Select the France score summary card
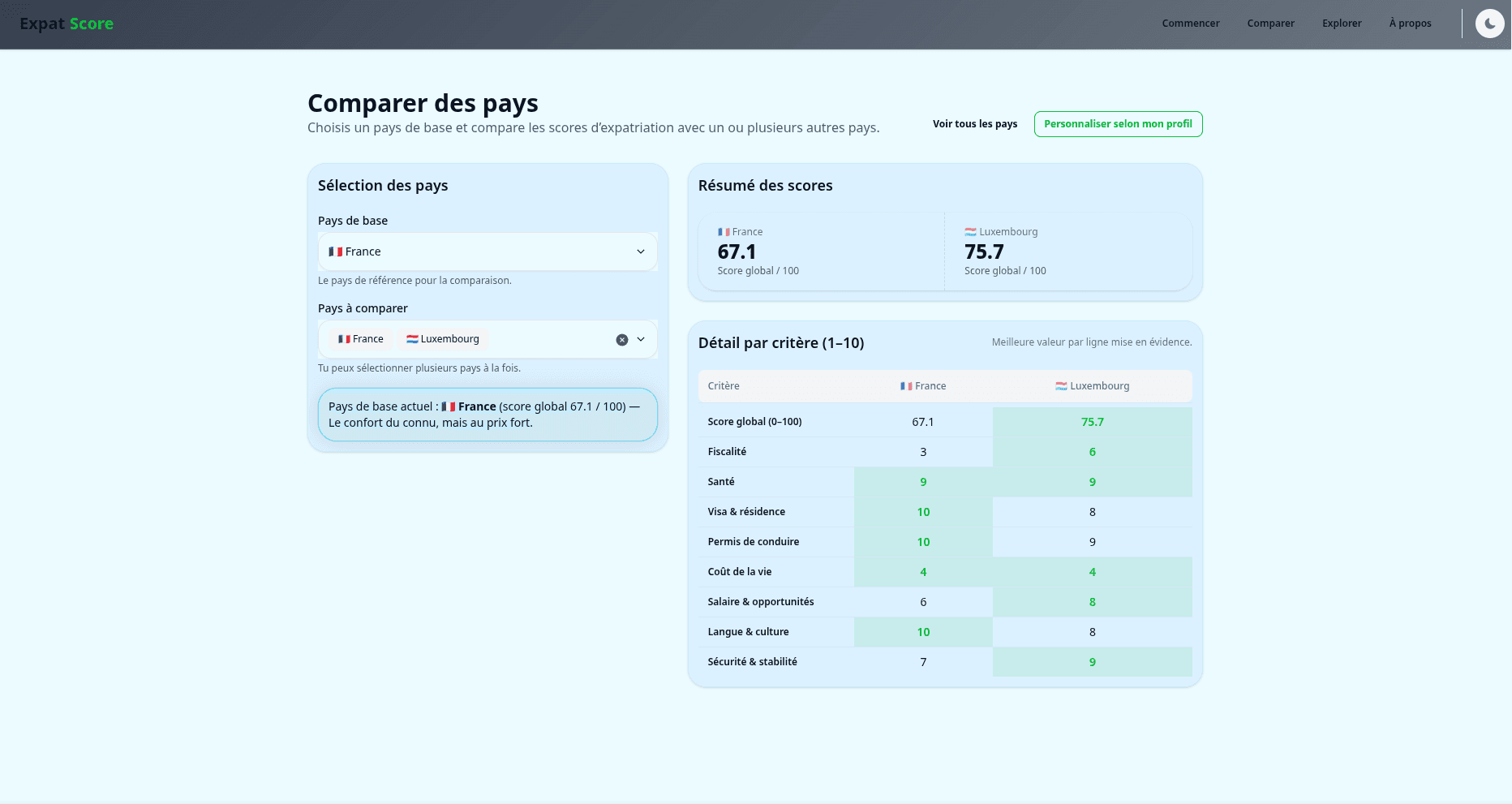 (x=821, y=252)
